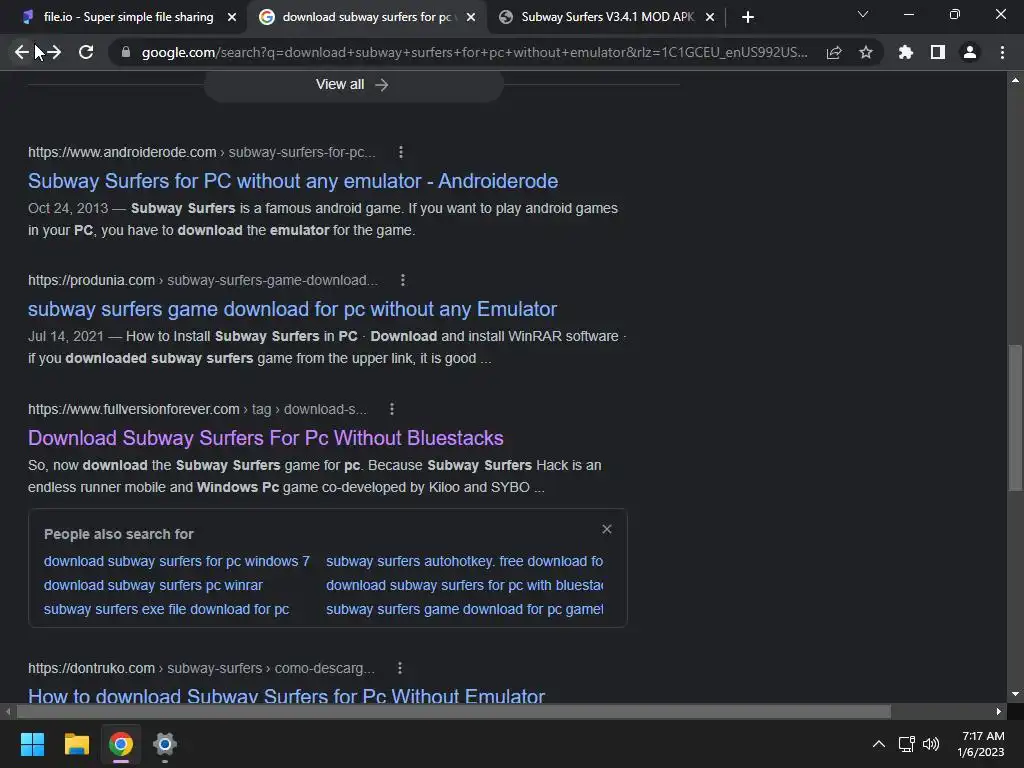Show hidden system tray icons
1024x768 pixels.
[879, 744]
